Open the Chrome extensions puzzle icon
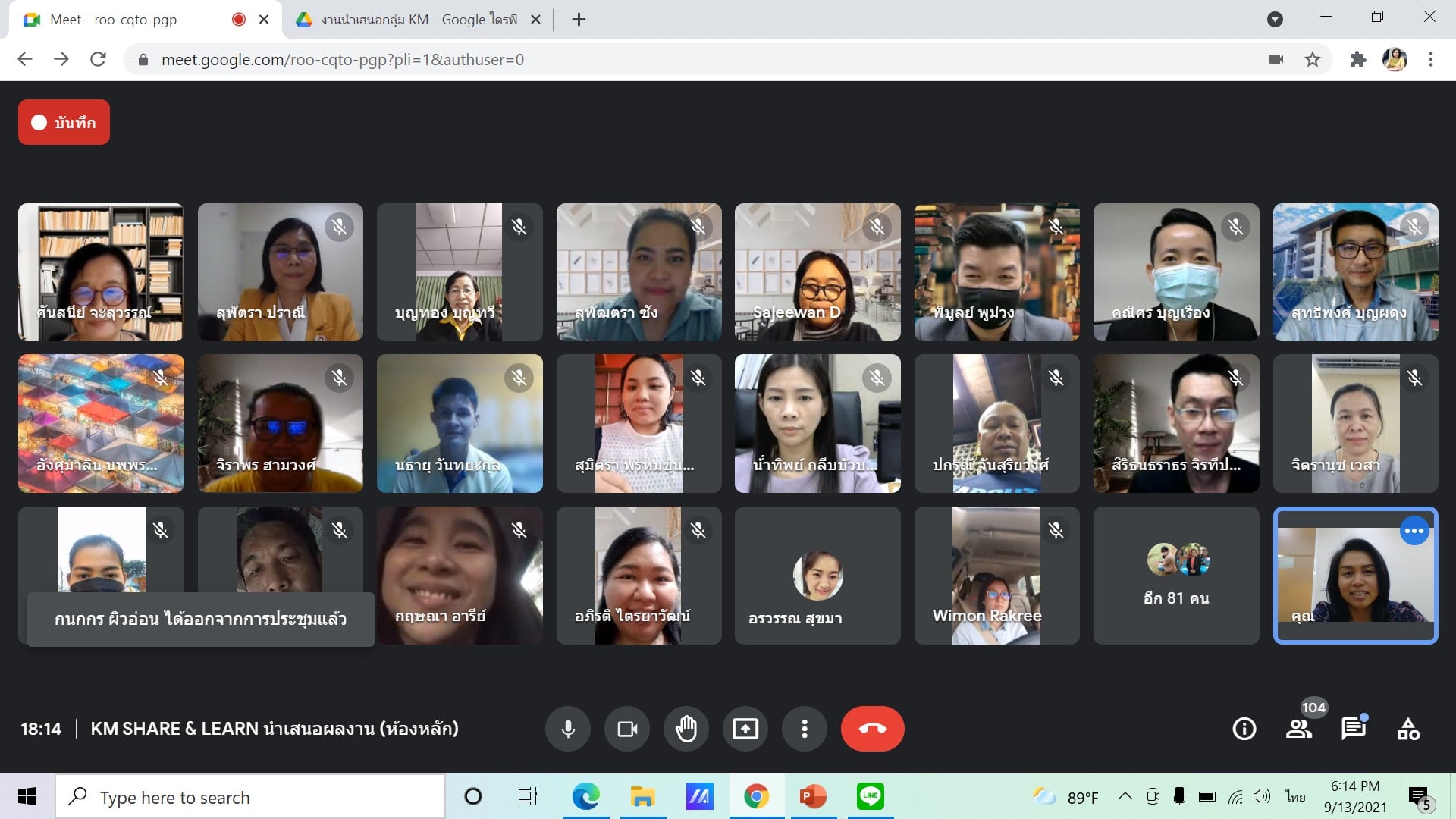The width and height of the screenshot is (1456, 819). pos(1357,59)
